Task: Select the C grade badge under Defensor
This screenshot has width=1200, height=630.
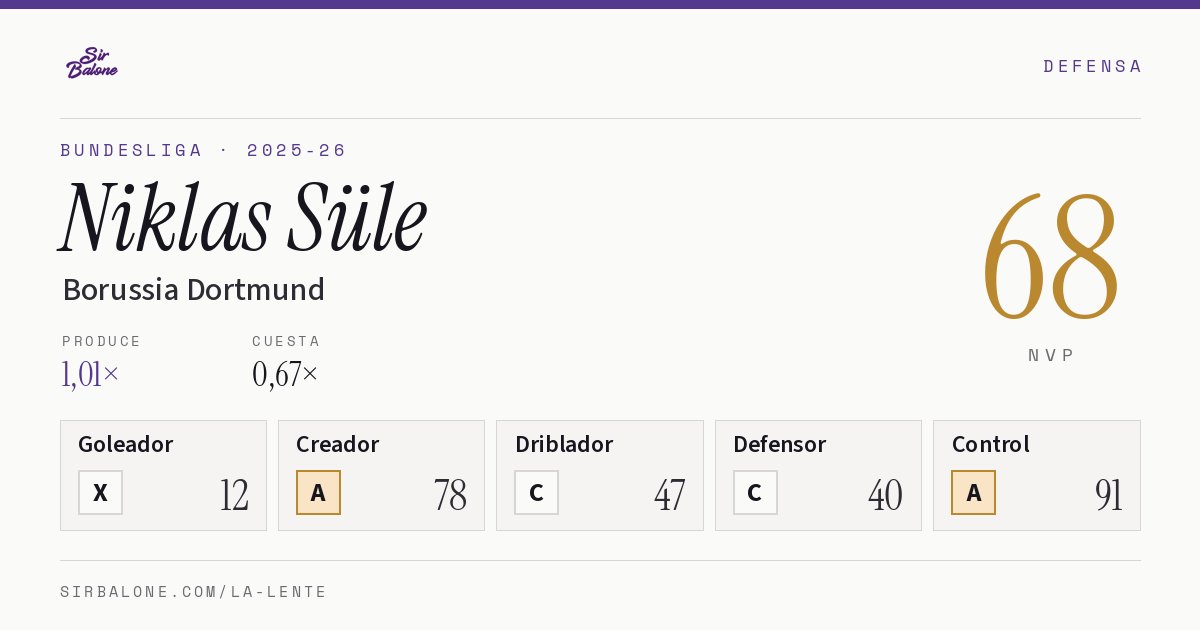Action: tap(755, 492)
